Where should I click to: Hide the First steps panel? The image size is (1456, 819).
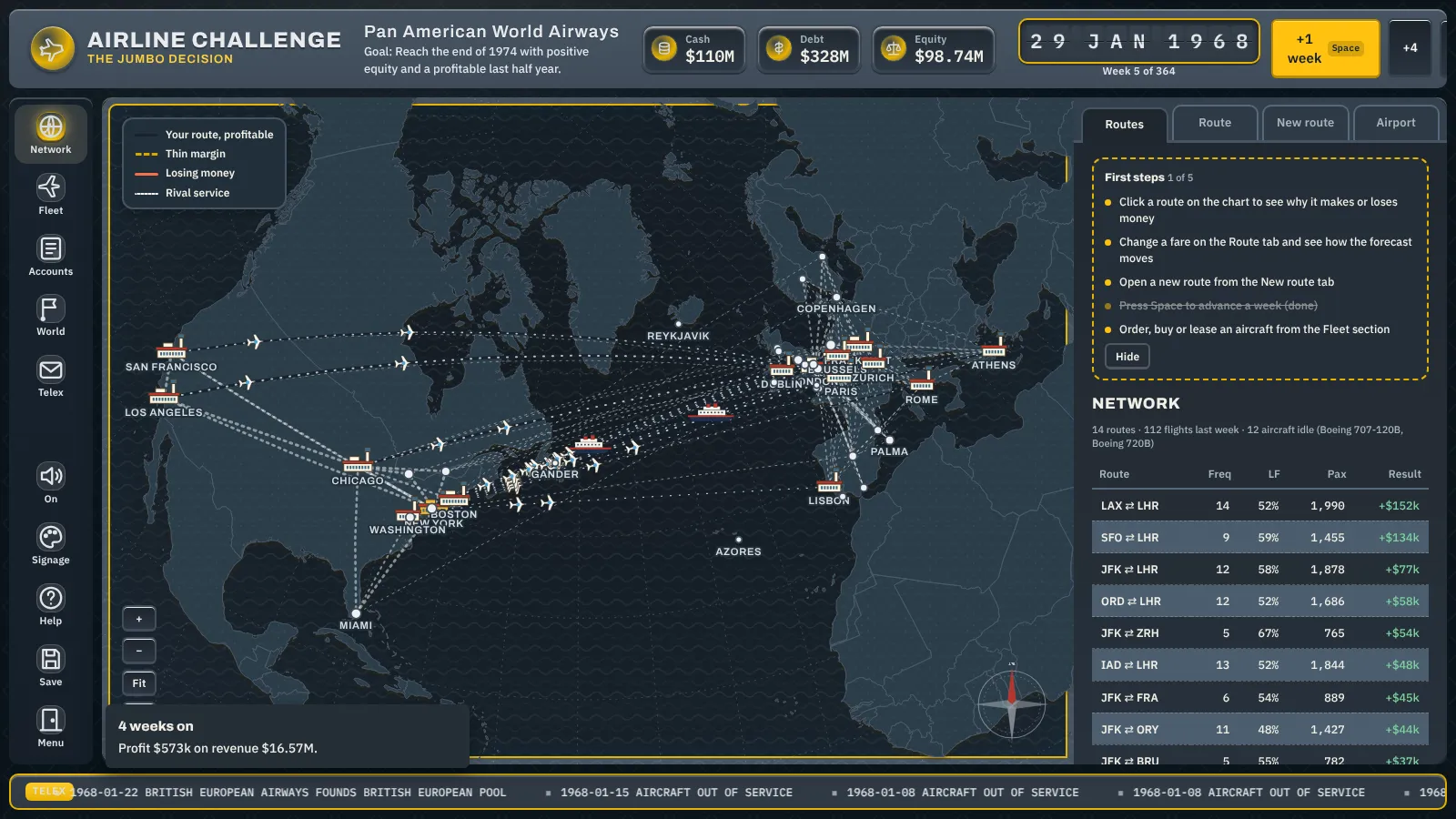coord(1127,357)
